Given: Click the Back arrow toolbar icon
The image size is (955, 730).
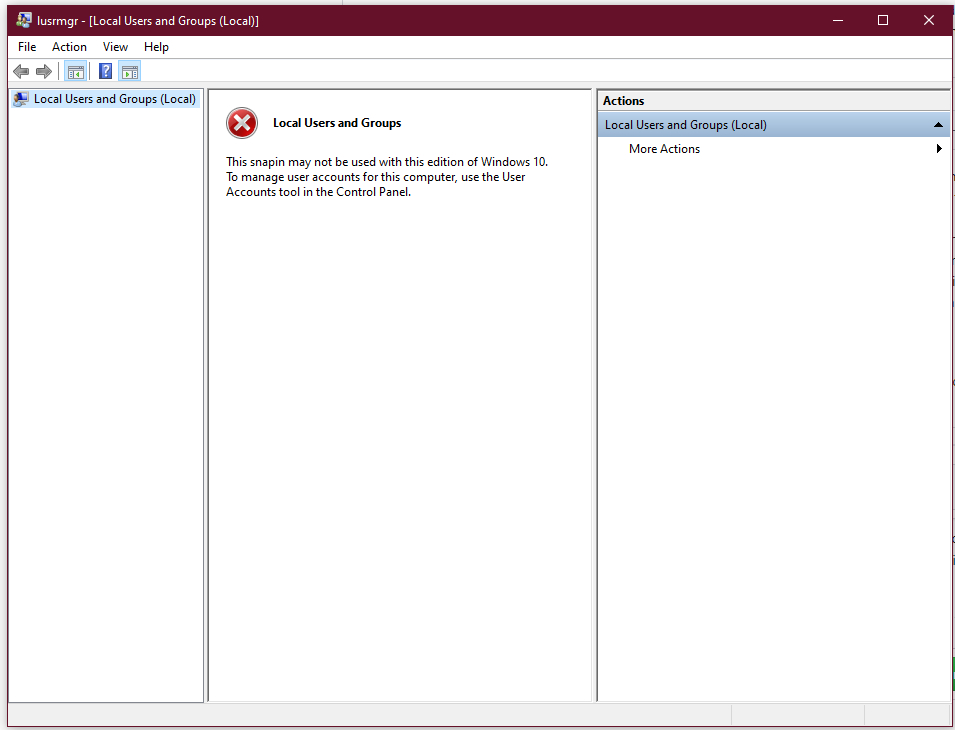Looking at the screenshot, I should (x=21, y=72).
